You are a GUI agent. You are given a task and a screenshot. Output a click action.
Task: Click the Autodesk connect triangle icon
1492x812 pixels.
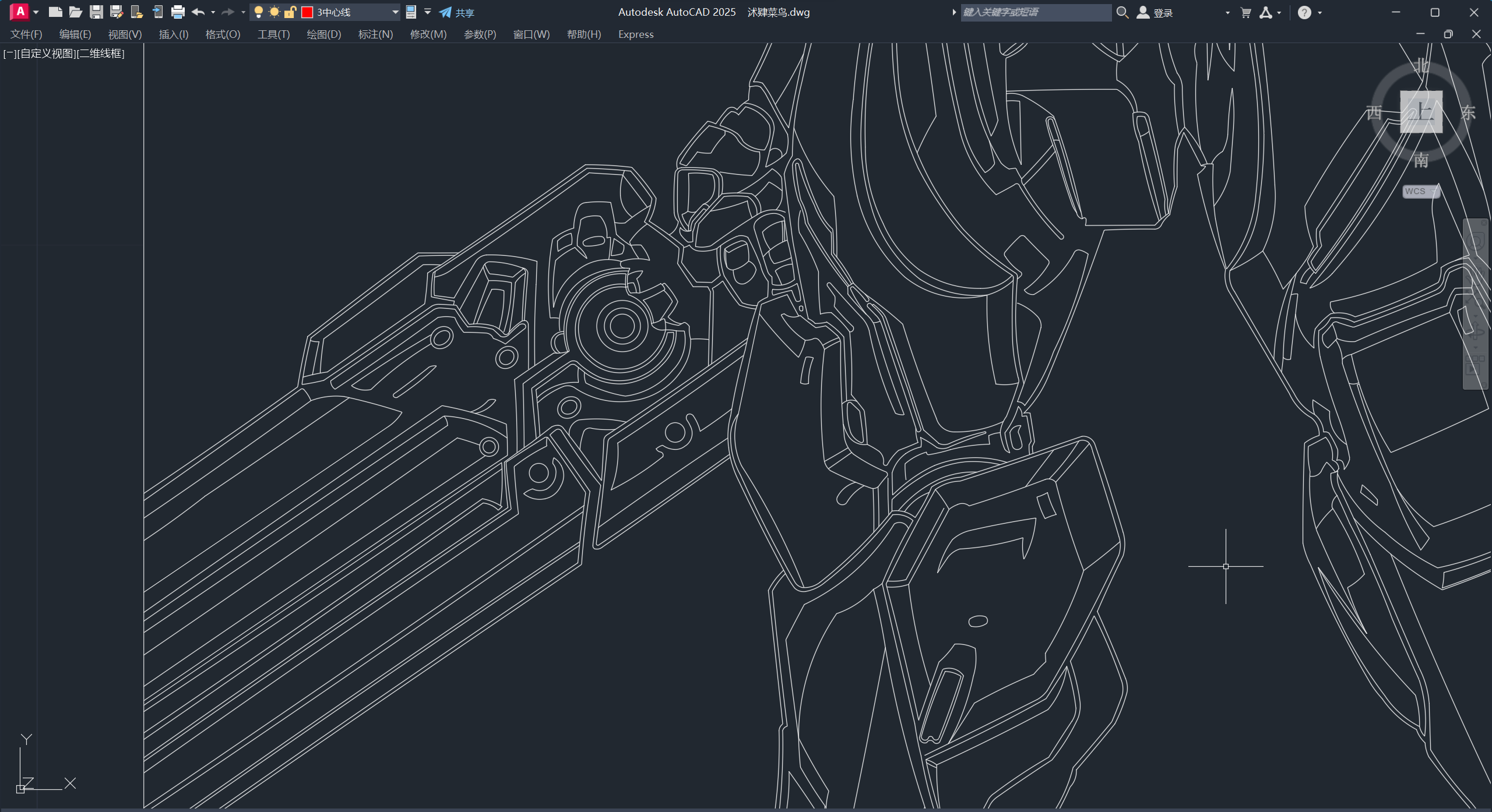pyautogui.click(x=1266, y=12)
